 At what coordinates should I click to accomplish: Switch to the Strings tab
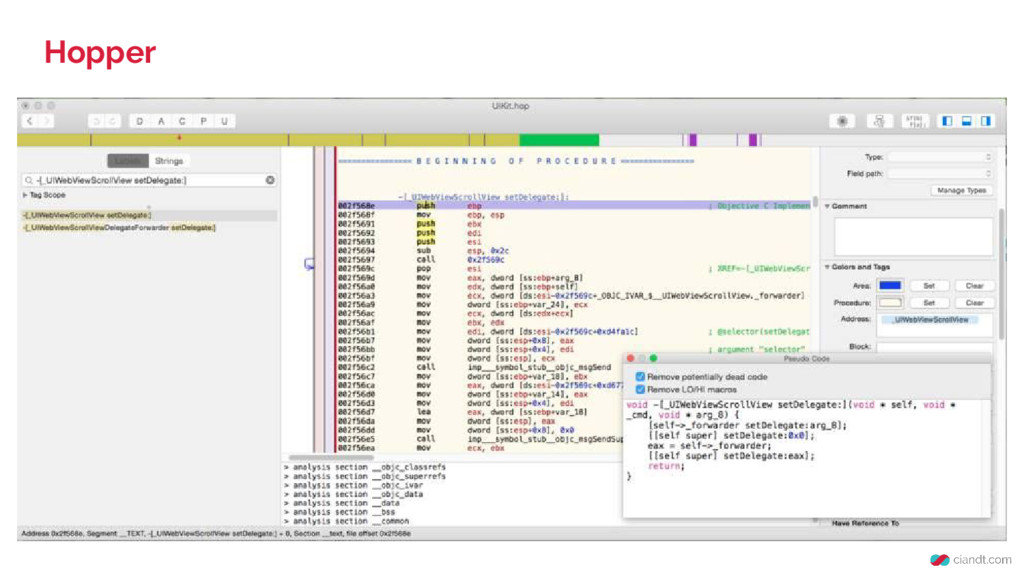pyautogui.click(x=169, y=161)
